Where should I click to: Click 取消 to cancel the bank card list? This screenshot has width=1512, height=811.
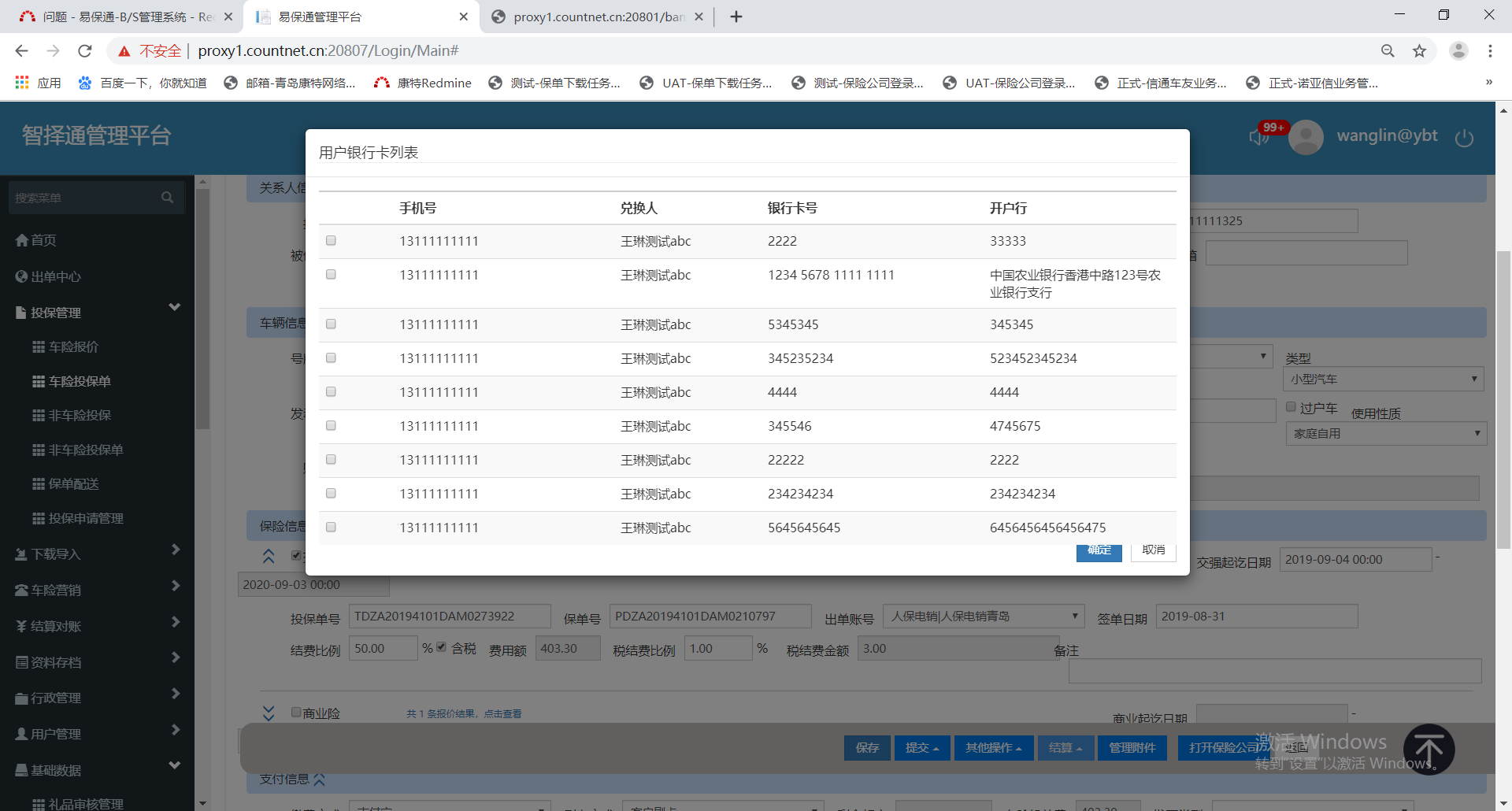coord(1153,550)
